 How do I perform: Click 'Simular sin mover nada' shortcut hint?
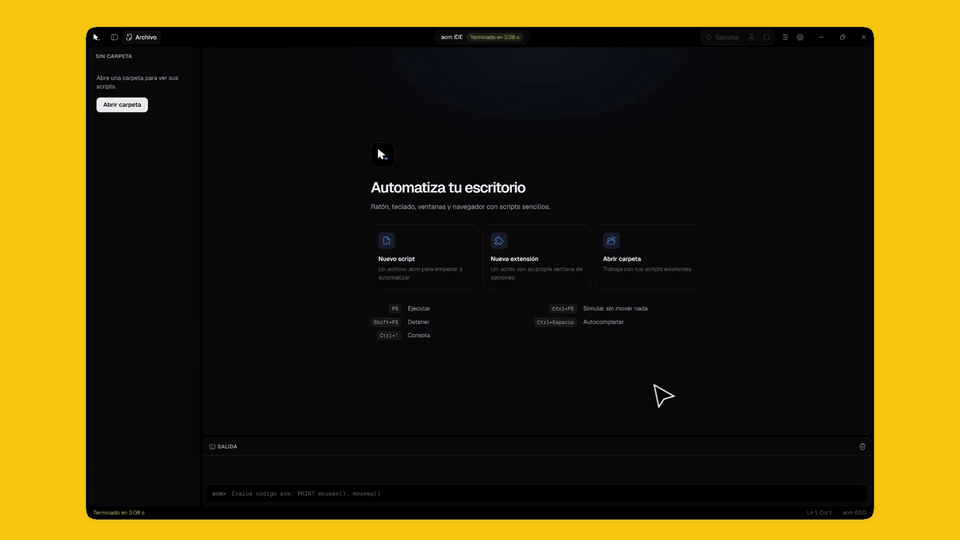click(x=598, y=309)
